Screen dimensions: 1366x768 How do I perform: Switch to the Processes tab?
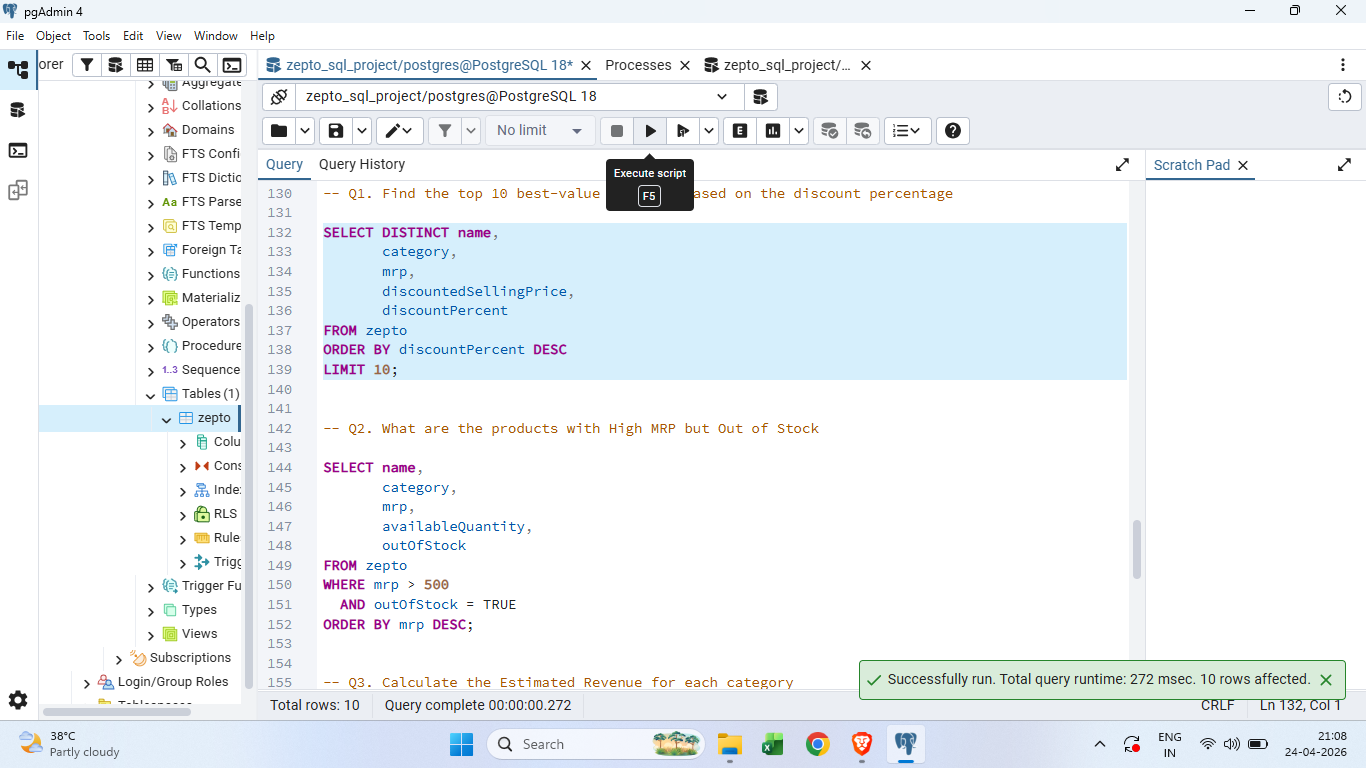[x=638, y=65]
